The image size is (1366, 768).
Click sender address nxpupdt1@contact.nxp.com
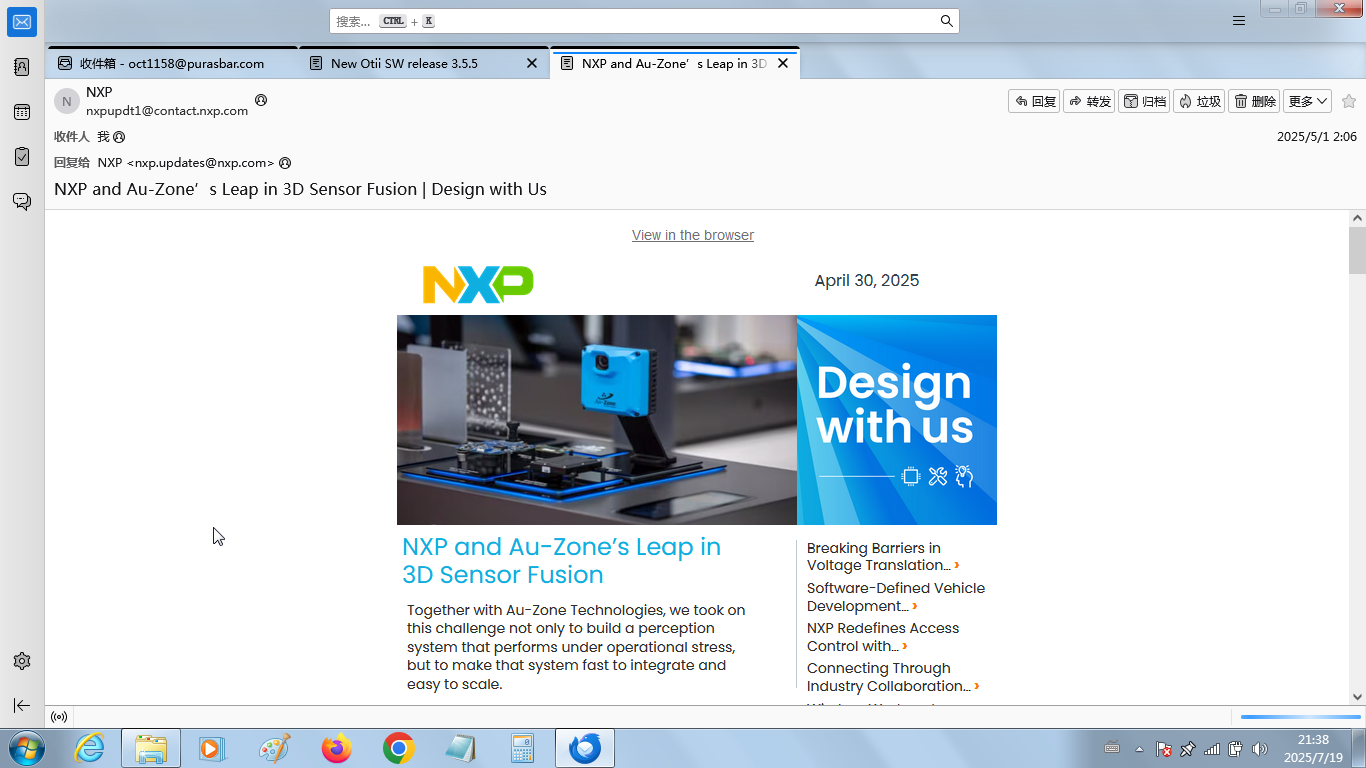(x=167, y=111)
